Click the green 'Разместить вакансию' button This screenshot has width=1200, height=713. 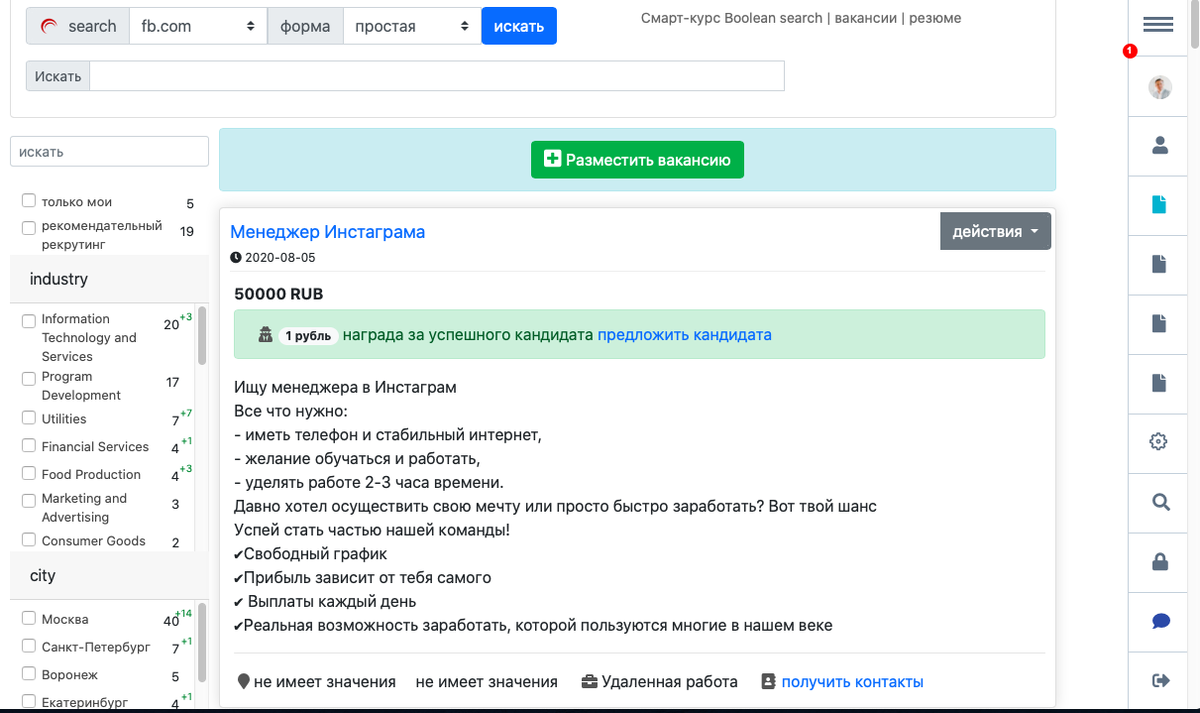point(637,159)
